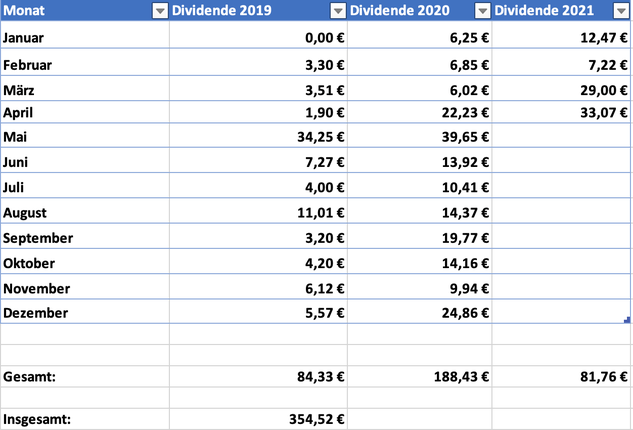The image size is (633, 430).
Task: Click the 4,20 € cell
Action: (258, 261)
